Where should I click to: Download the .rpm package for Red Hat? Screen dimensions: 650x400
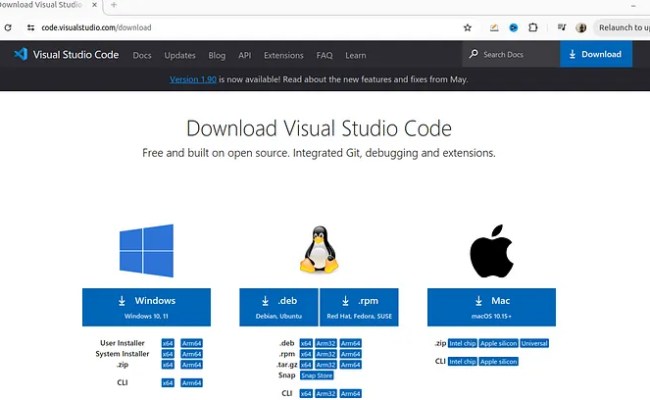pos(359,307)
